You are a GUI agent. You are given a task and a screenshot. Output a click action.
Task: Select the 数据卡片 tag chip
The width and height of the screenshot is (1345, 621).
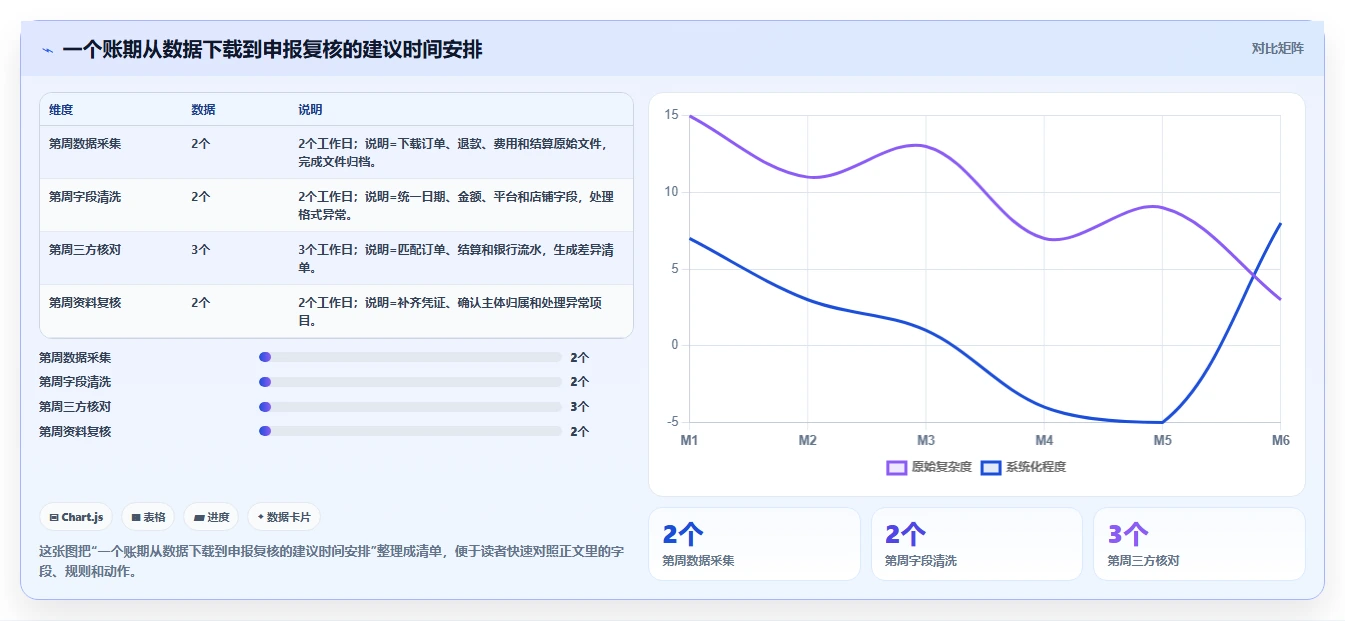coord(284,517)
